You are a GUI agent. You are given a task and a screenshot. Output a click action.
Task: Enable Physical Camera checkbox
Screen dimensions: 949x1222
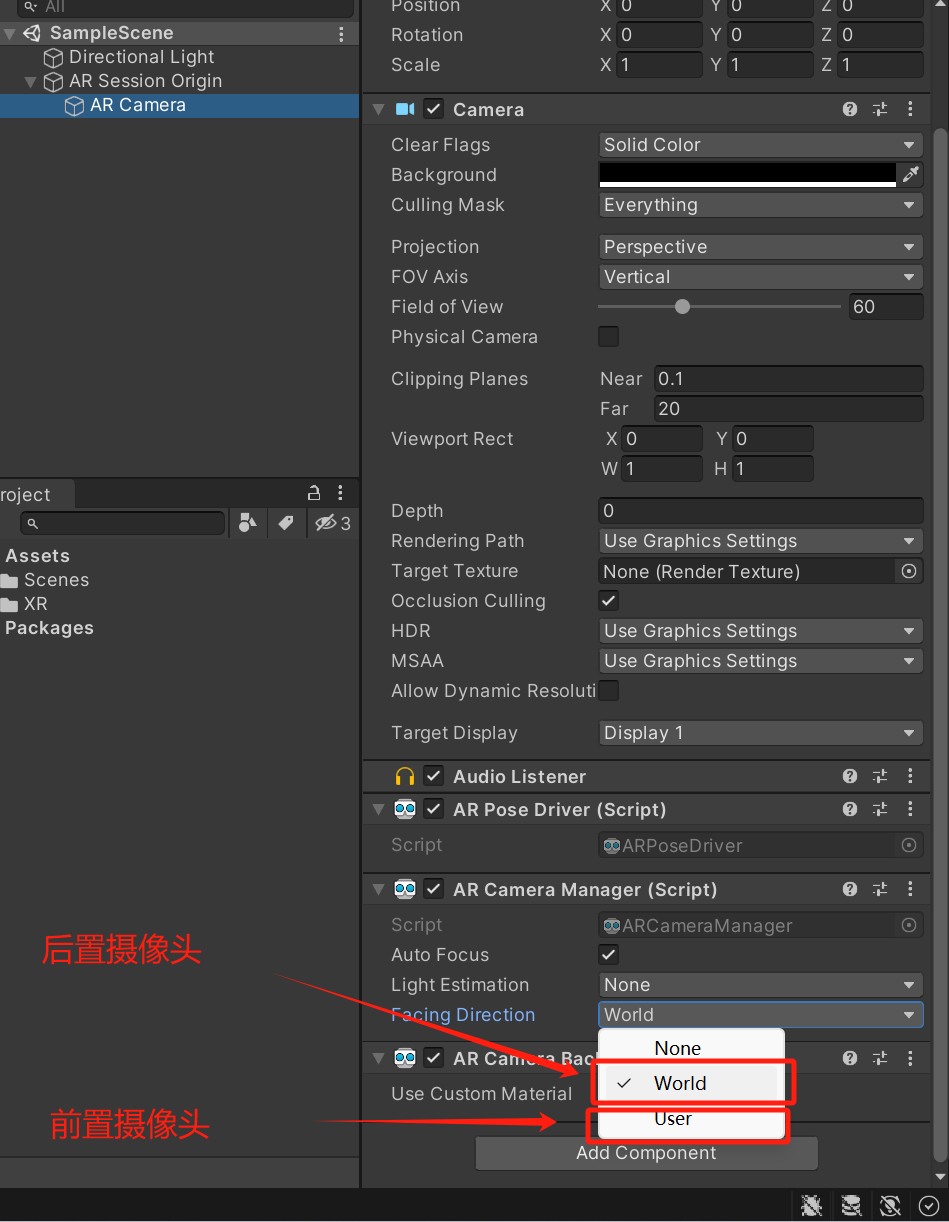click(608, 336)
